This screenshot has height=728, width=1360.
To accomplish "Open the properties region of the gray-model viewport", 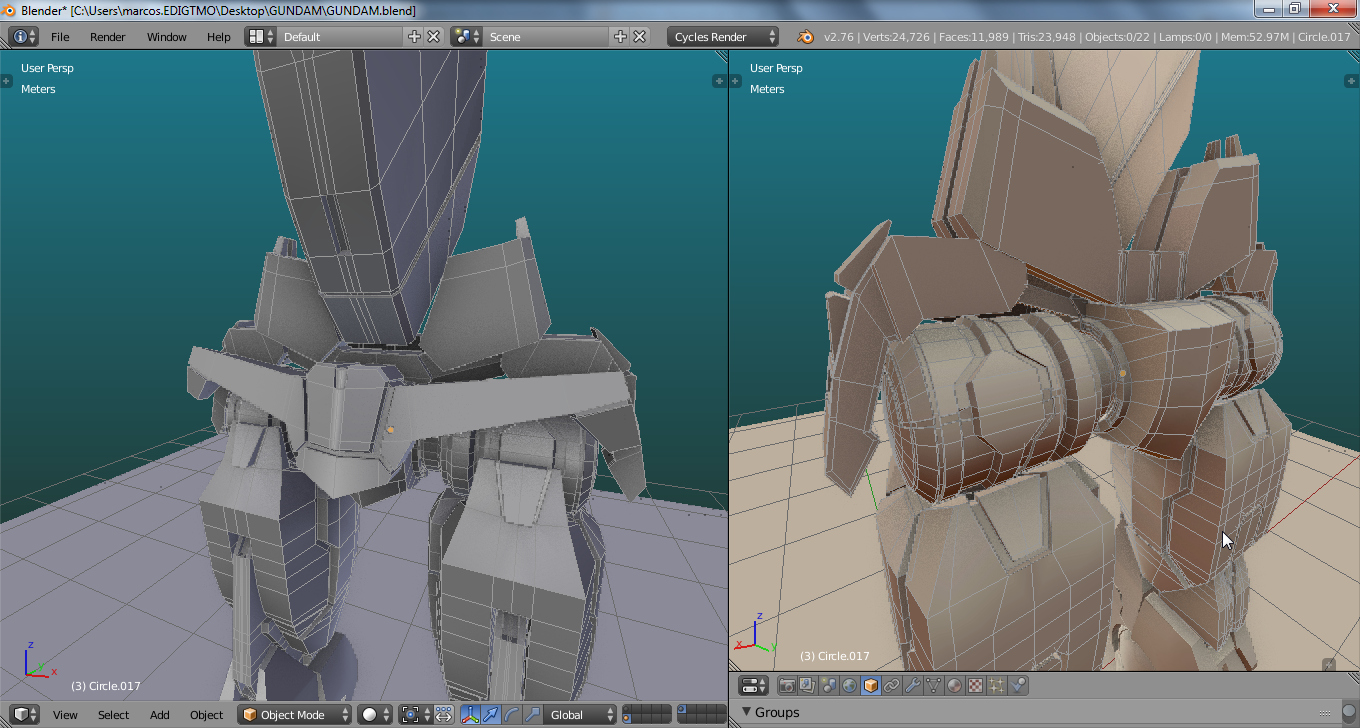I will pos(719,81).
